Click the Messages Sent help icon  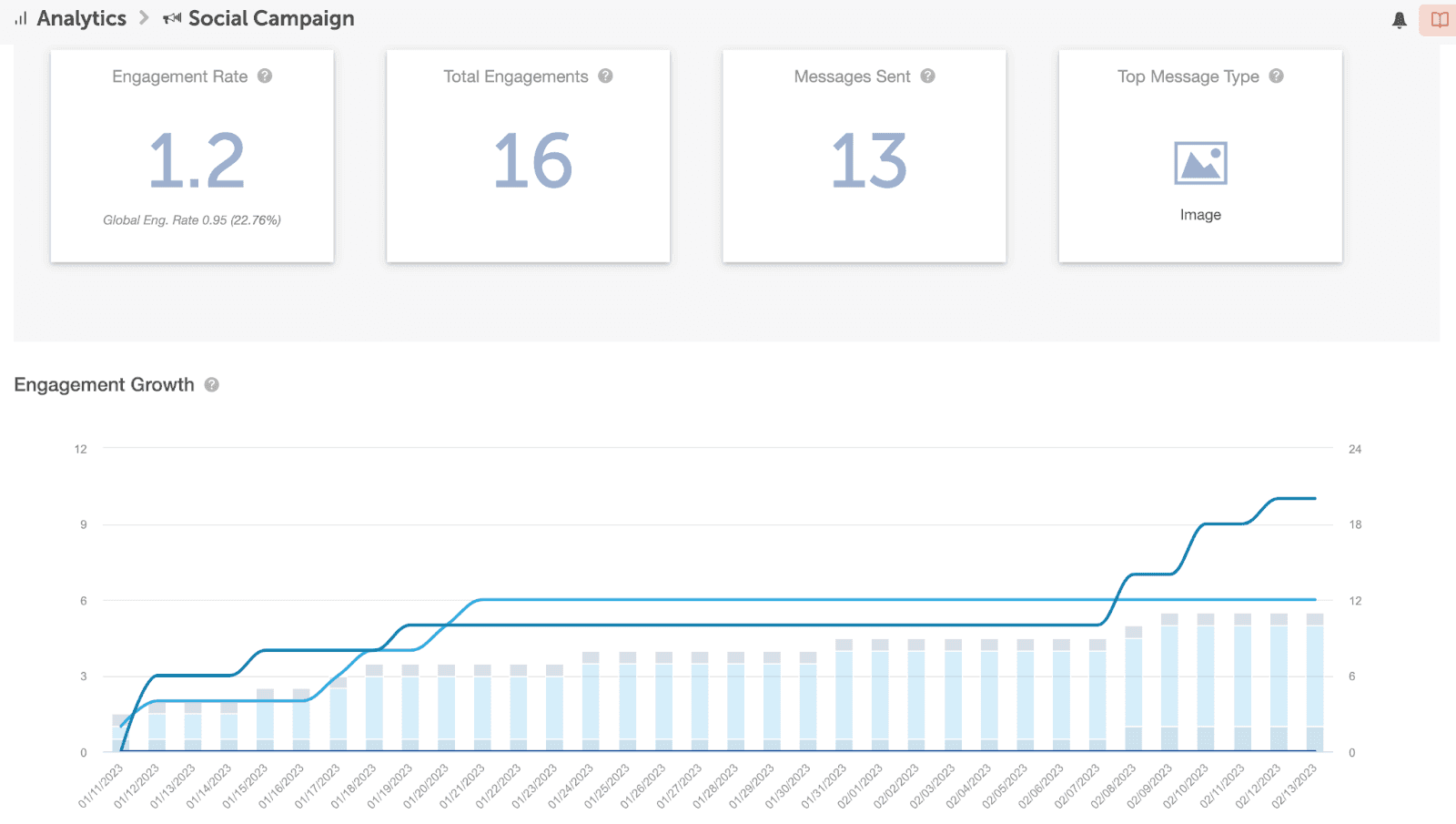coord(927,76)
